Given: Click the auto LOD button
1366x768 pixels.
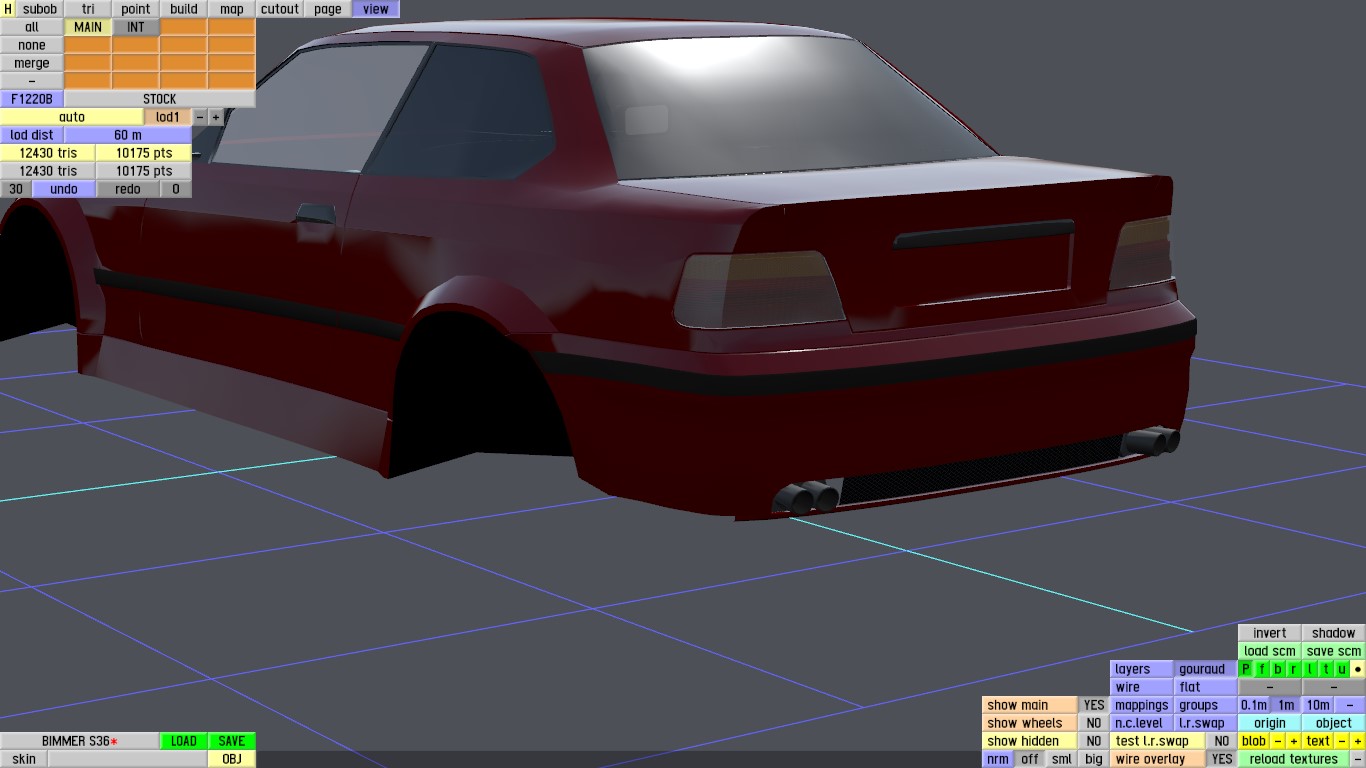Looking at the screenshot, I should 72,117.
